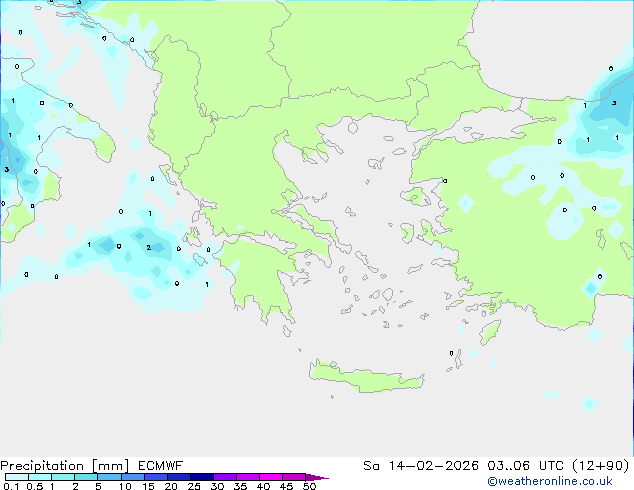Pick the 15–20 mm legend color swatch
The height and width of the screenshot is (490, 634).
pyautogui.click(x=155, y=477)
